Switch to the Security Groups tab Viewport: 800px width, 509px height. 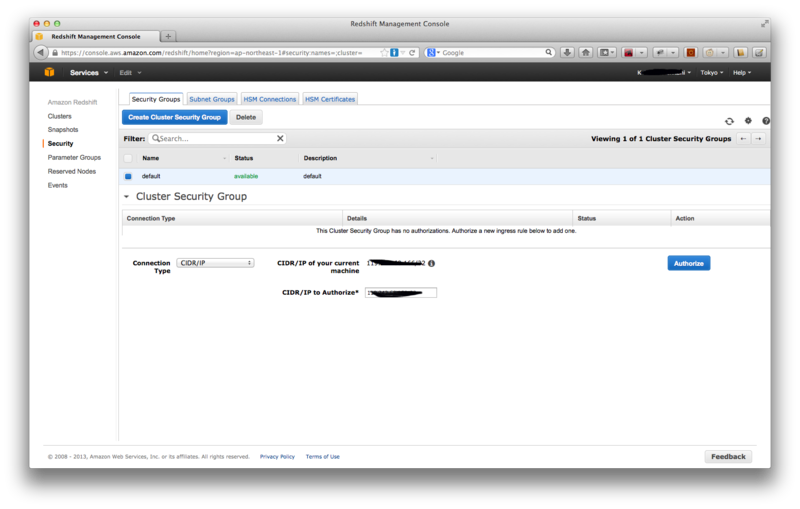coord(156,99)
